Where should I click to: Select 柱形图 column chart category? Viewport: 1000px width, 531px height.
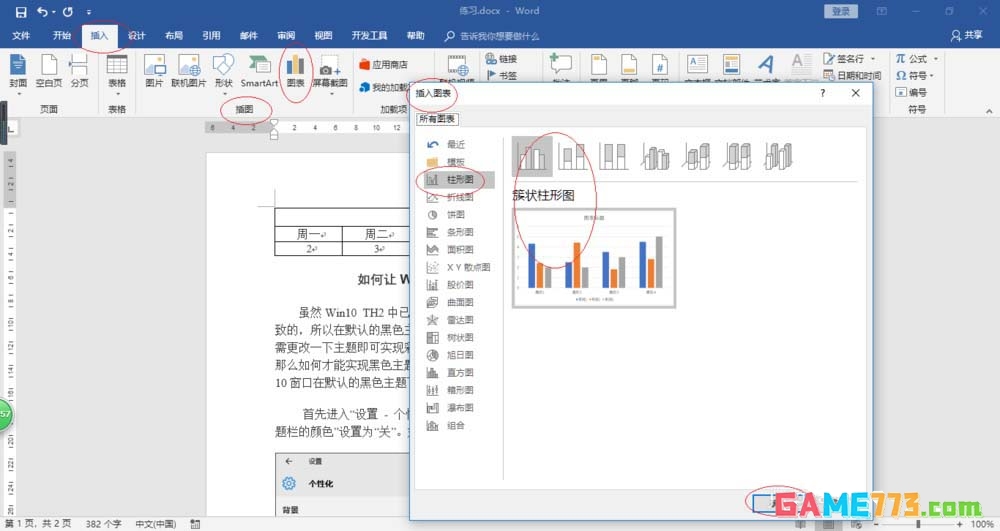click(x=460, y=180)
